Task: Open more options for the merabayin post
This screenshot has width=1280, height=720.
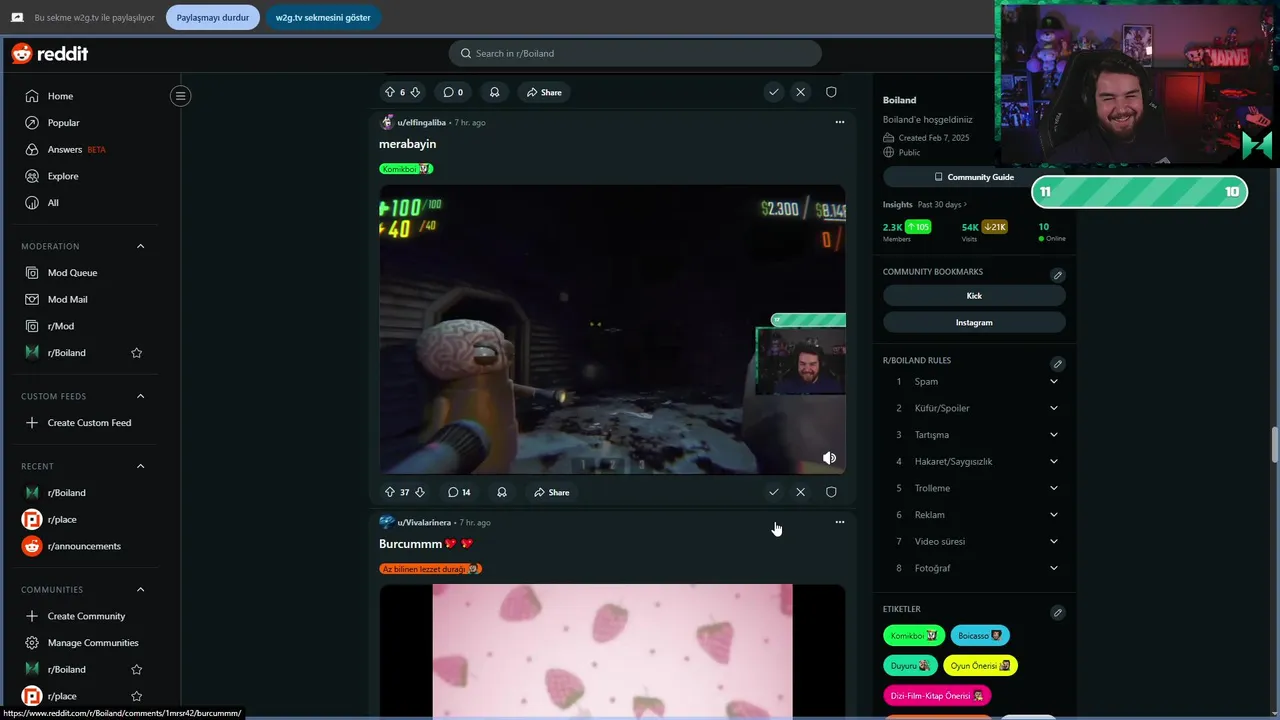Action: point(840,122)
